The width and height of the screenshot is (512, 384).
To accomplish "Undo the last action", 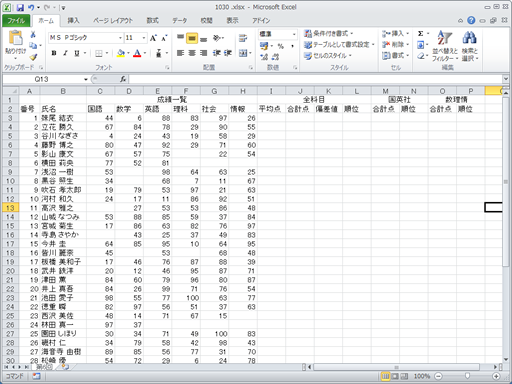I will pyautogui.click(x=31, y=7).
